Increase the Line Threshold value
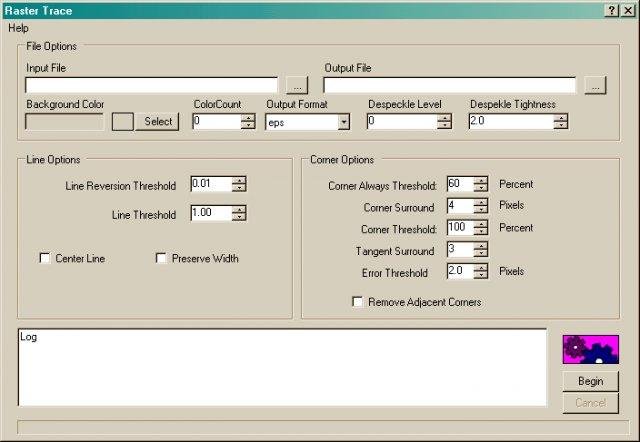 tap(239, 209)
